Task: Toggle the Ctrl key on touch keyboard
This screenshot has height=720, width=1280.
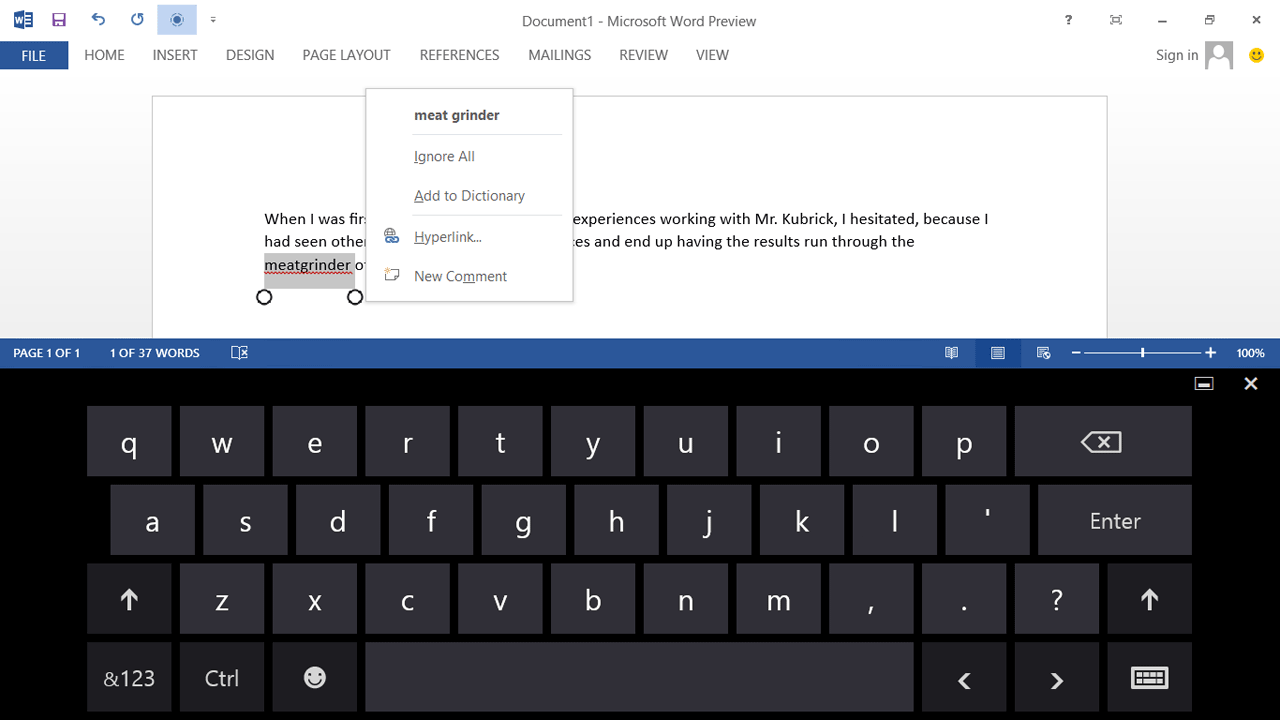Action: (221, 677)
